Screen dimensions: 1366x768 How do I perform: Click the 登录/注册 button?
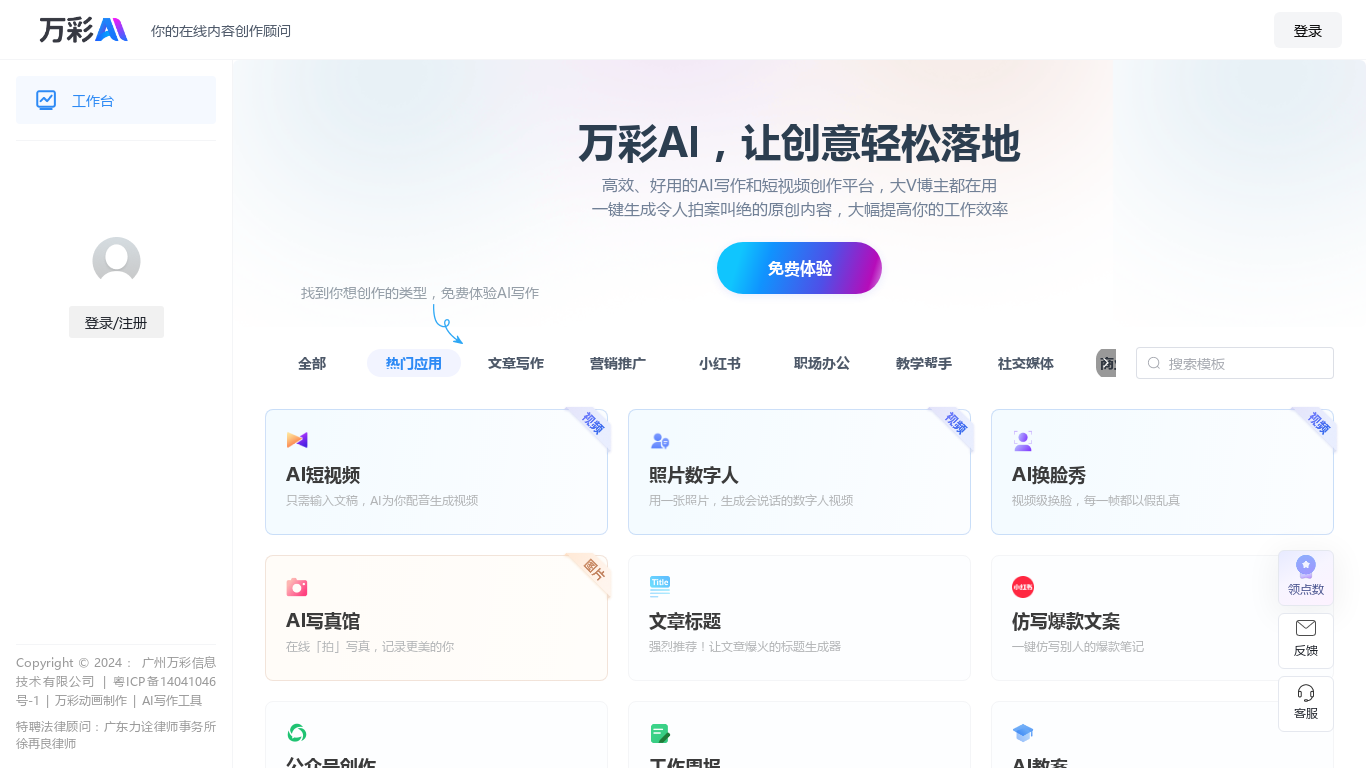pos(116,322)
